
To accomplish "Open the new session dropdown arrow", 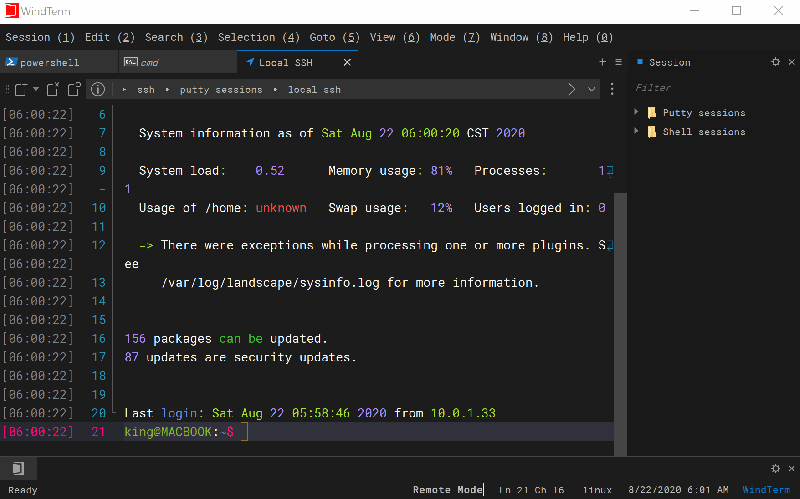I will (36, 89).
